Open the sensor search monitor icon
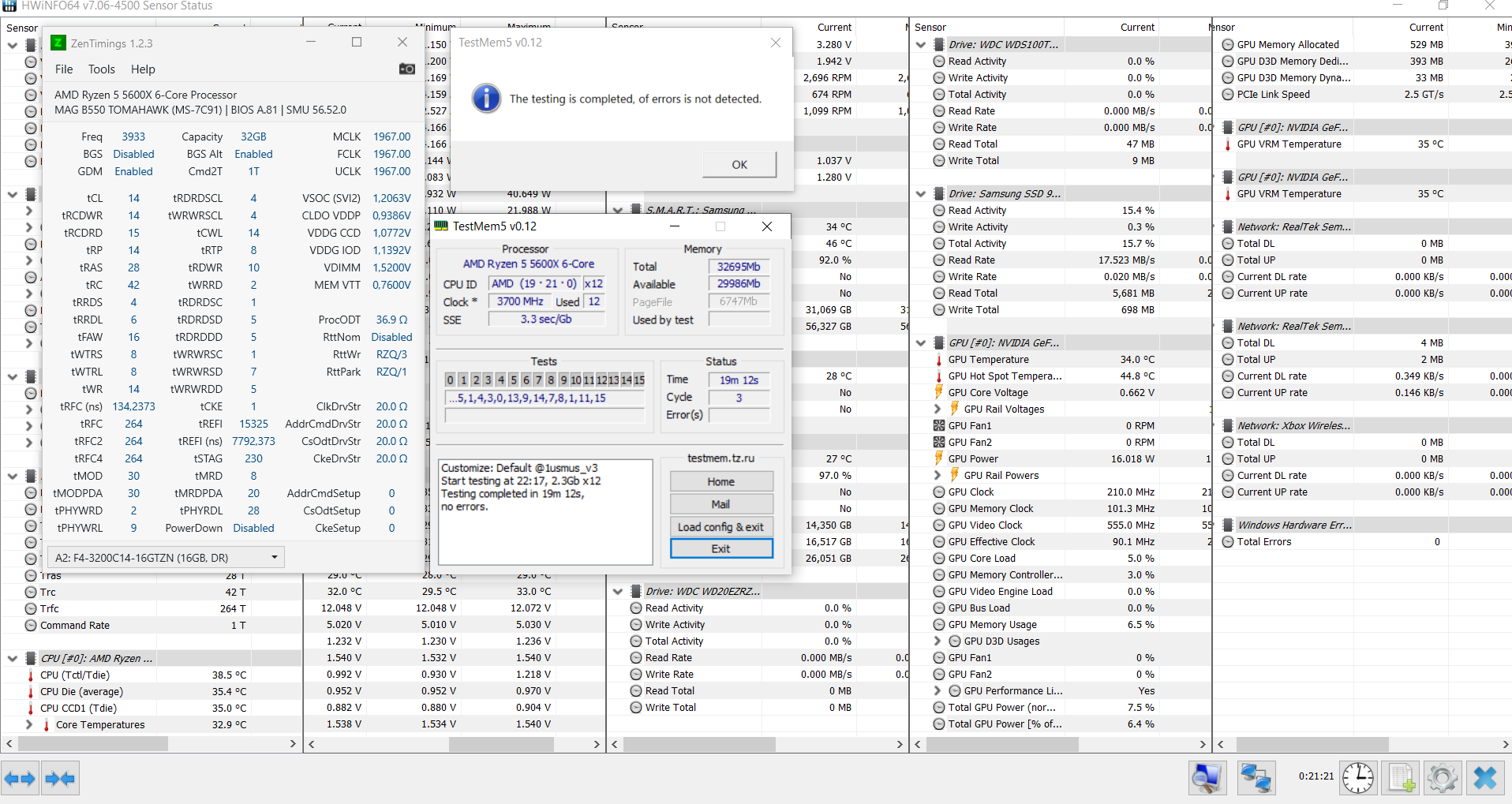Viewport: 1512px width, 804px height. tap(1207, 779)
